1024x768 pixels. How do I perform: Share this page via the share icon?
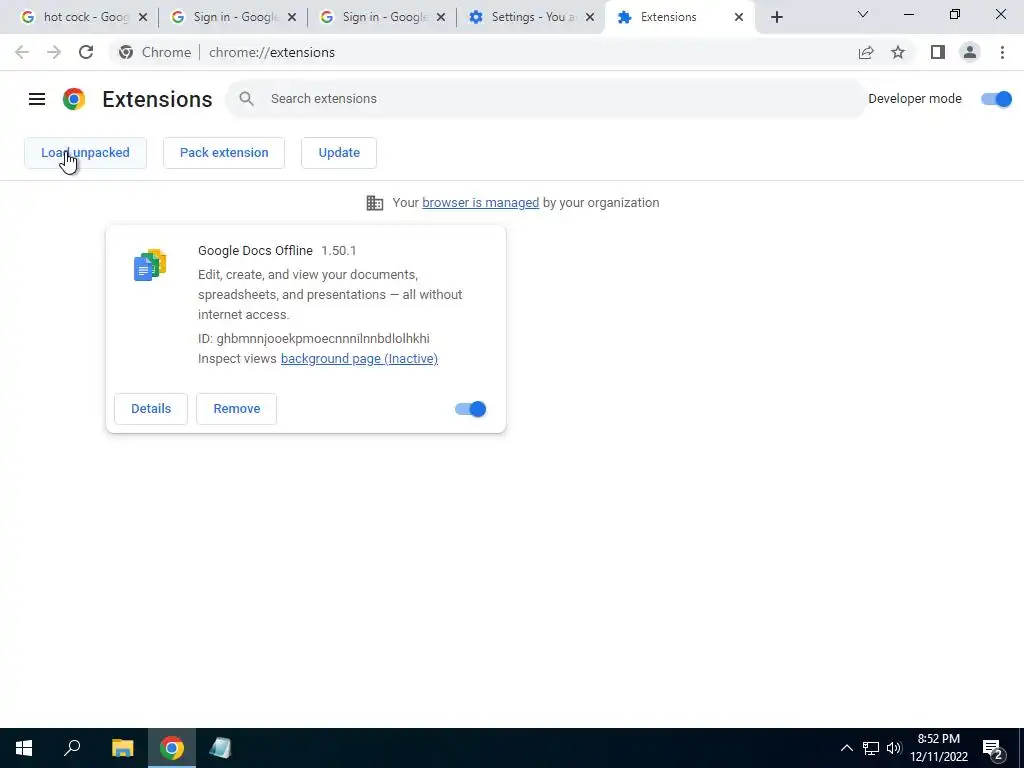click(866, 52)
